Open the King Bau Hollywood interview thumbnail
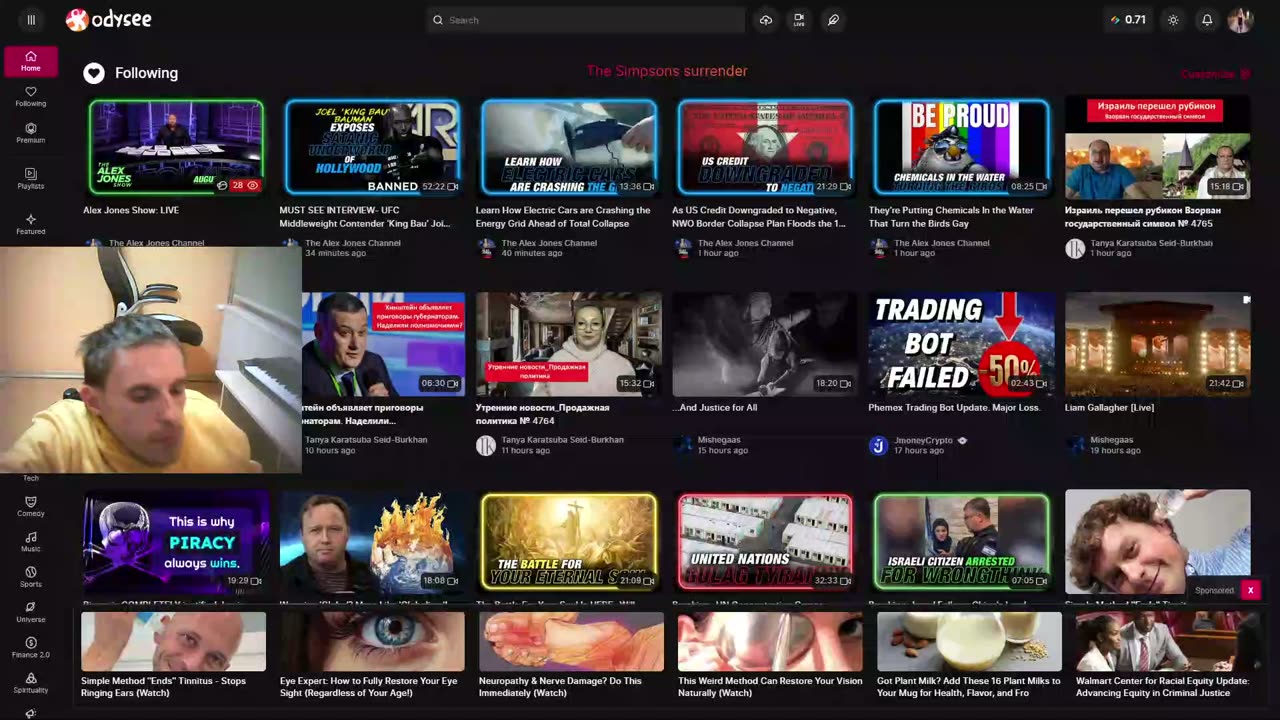1280x720 pixels. (373, 147)
